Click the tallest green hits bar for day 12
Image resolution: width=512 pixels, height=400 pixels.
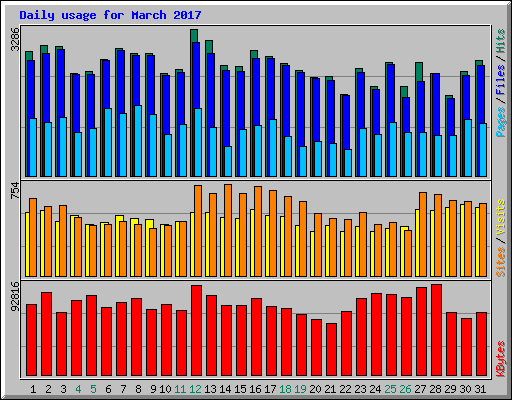pos(194,36)
